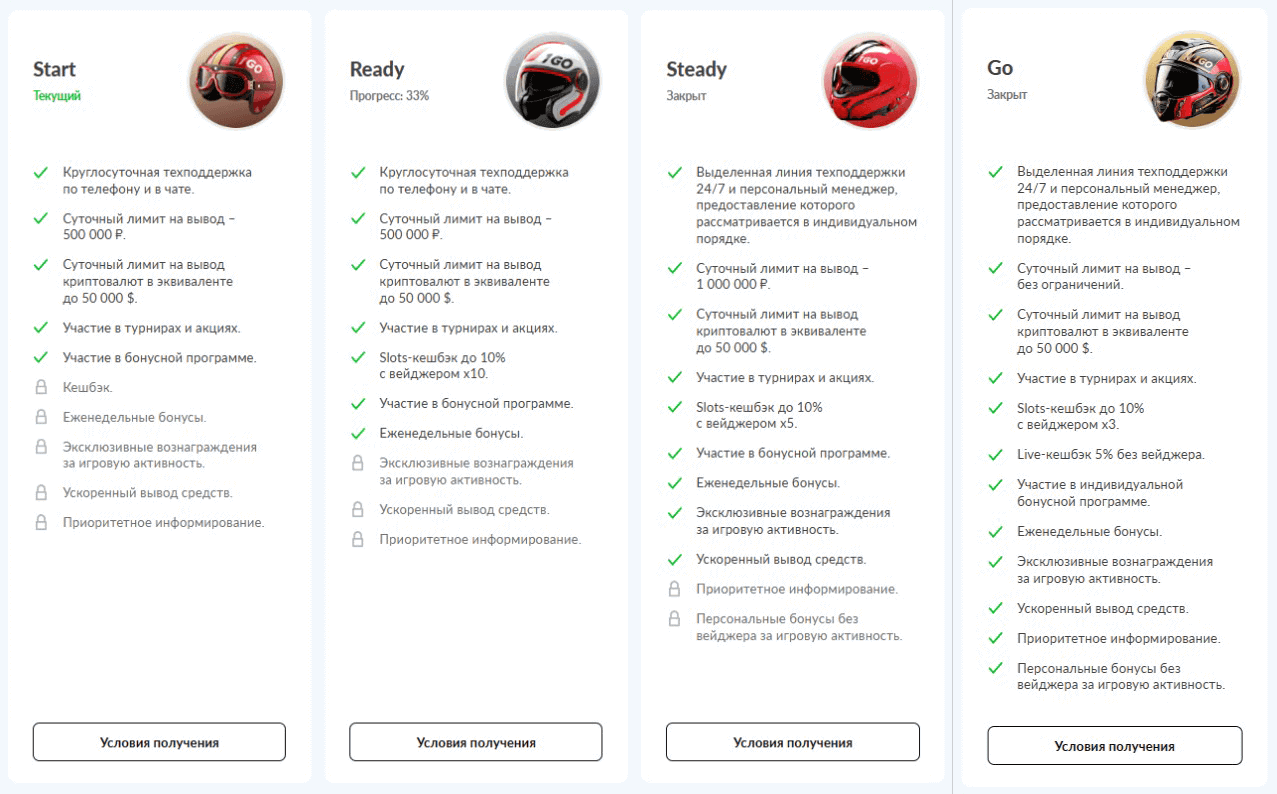Click the lock icon beside Кешбэк in Start
This screenshot has height=794, width=1277.
point(41,387)
